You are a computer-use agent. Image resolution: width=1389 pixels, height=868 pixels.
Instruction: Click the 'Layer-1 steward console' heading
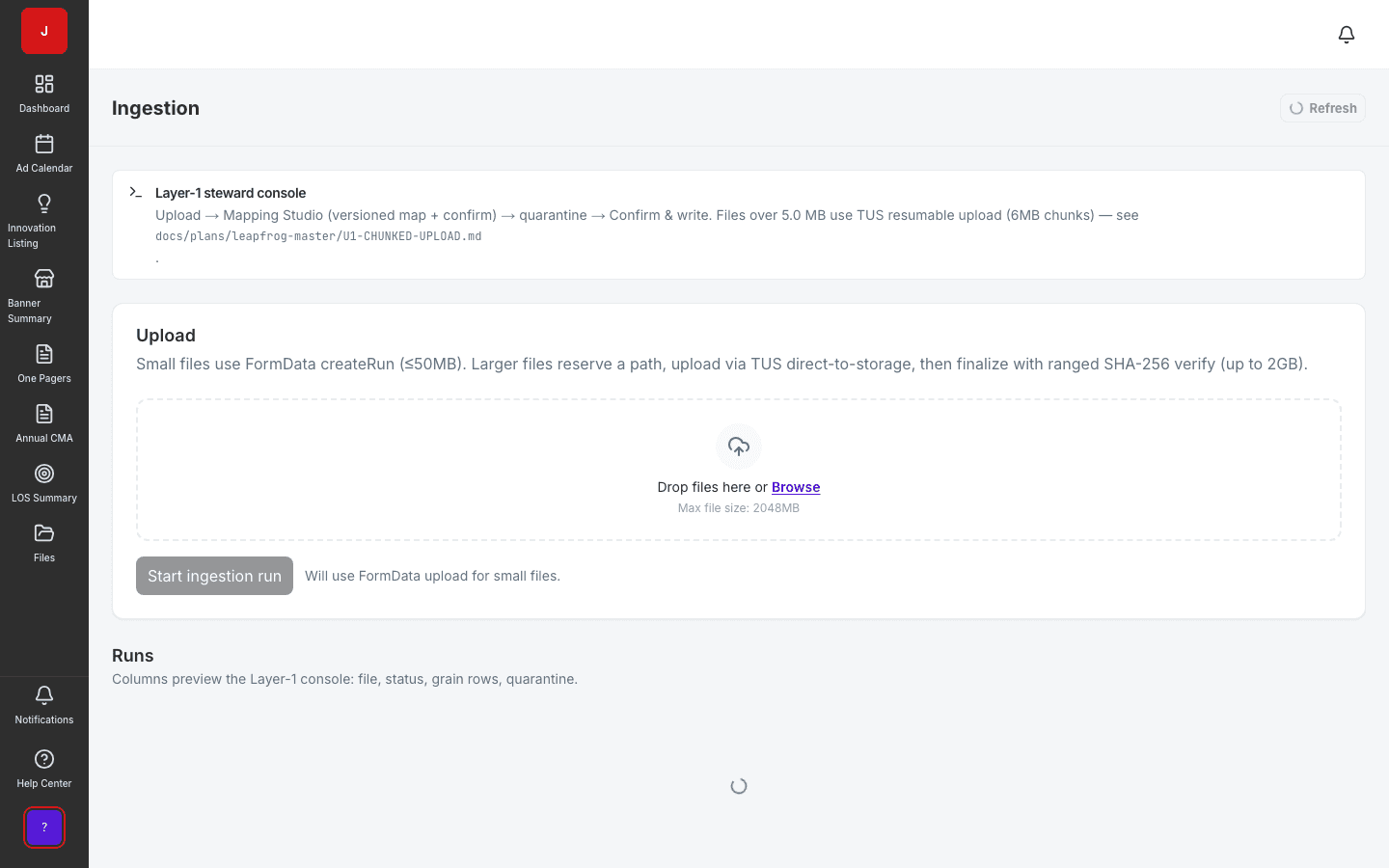coord(231,193)
